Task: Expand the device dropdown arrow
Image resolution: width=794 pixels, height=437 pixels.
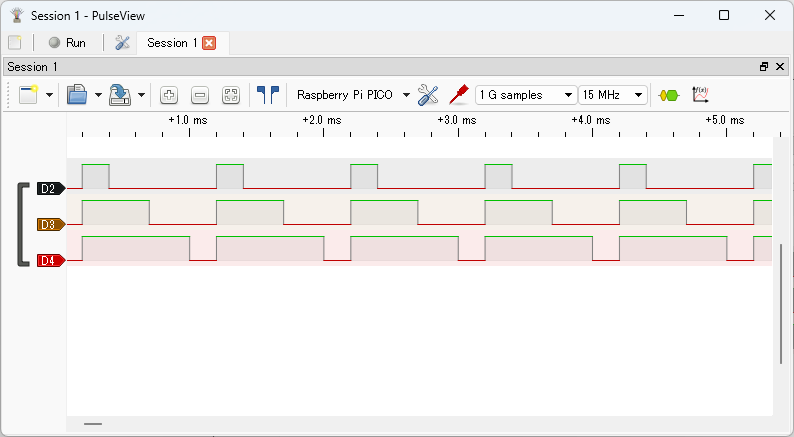Action: tap(406, 95)
